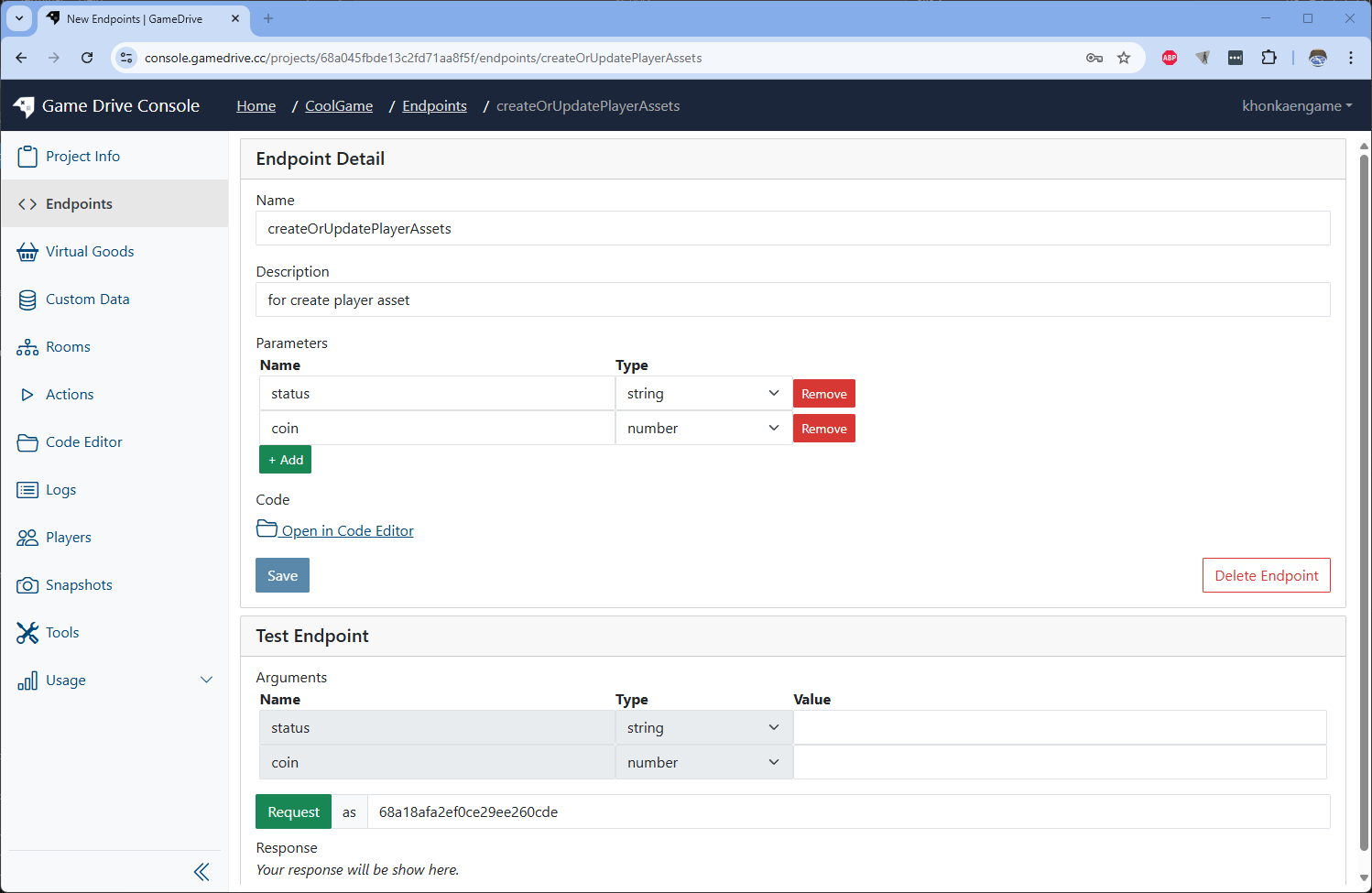Screen dimensions: 1372x893
Task: Click the status argument Value field
Action: pos(1059,726)
